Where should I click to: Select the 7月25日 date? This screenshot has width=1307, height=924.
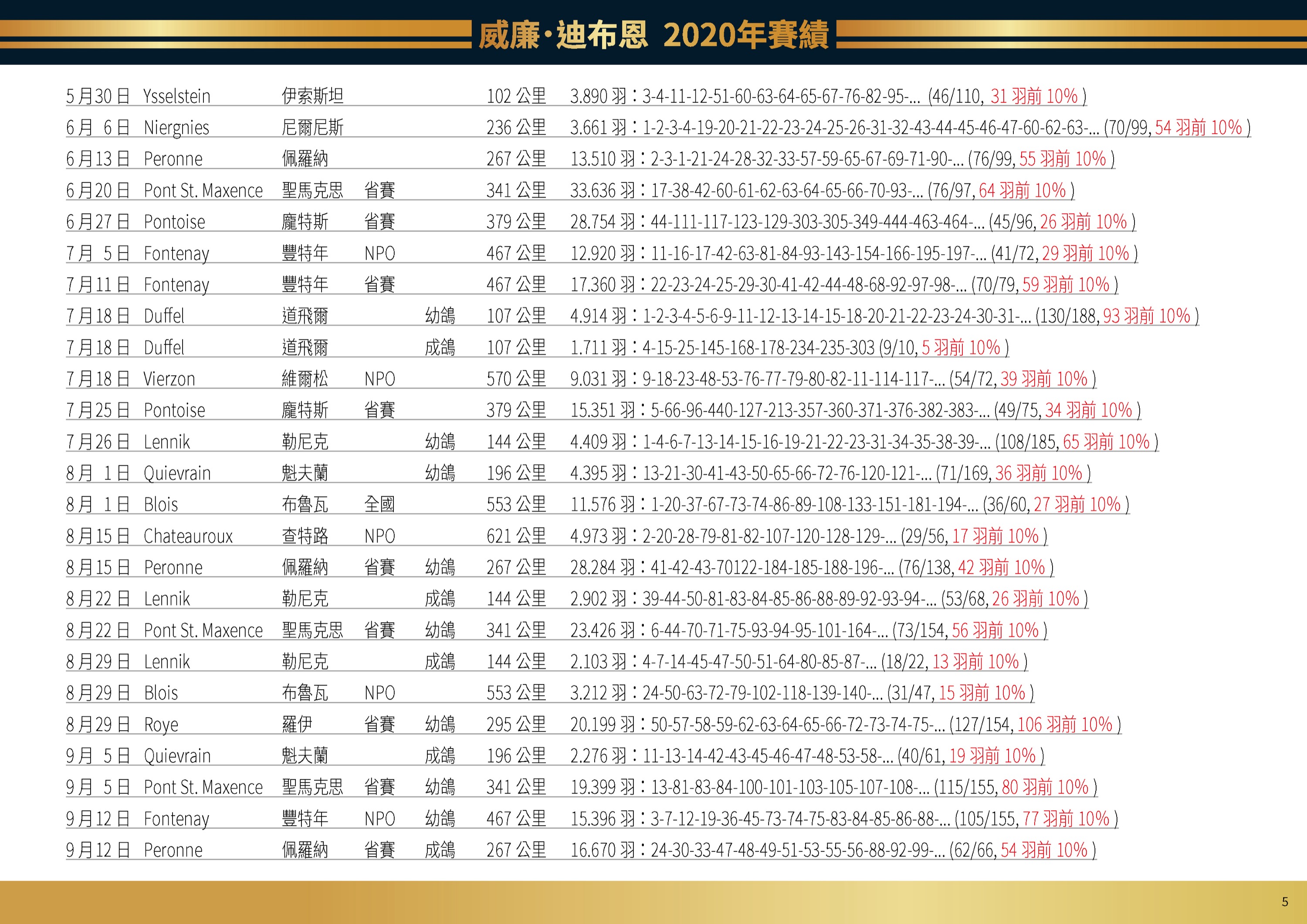98,410
